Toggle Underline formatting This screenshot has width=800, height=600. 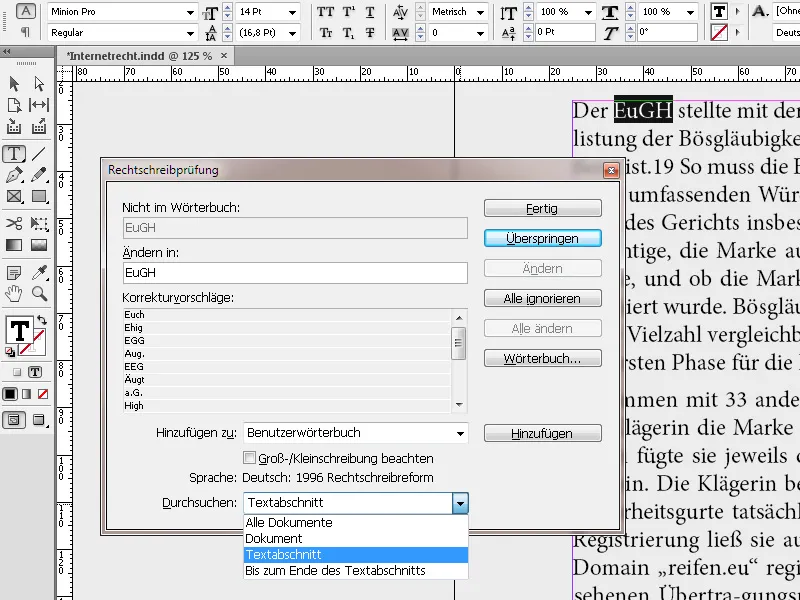tap(370, 12)
